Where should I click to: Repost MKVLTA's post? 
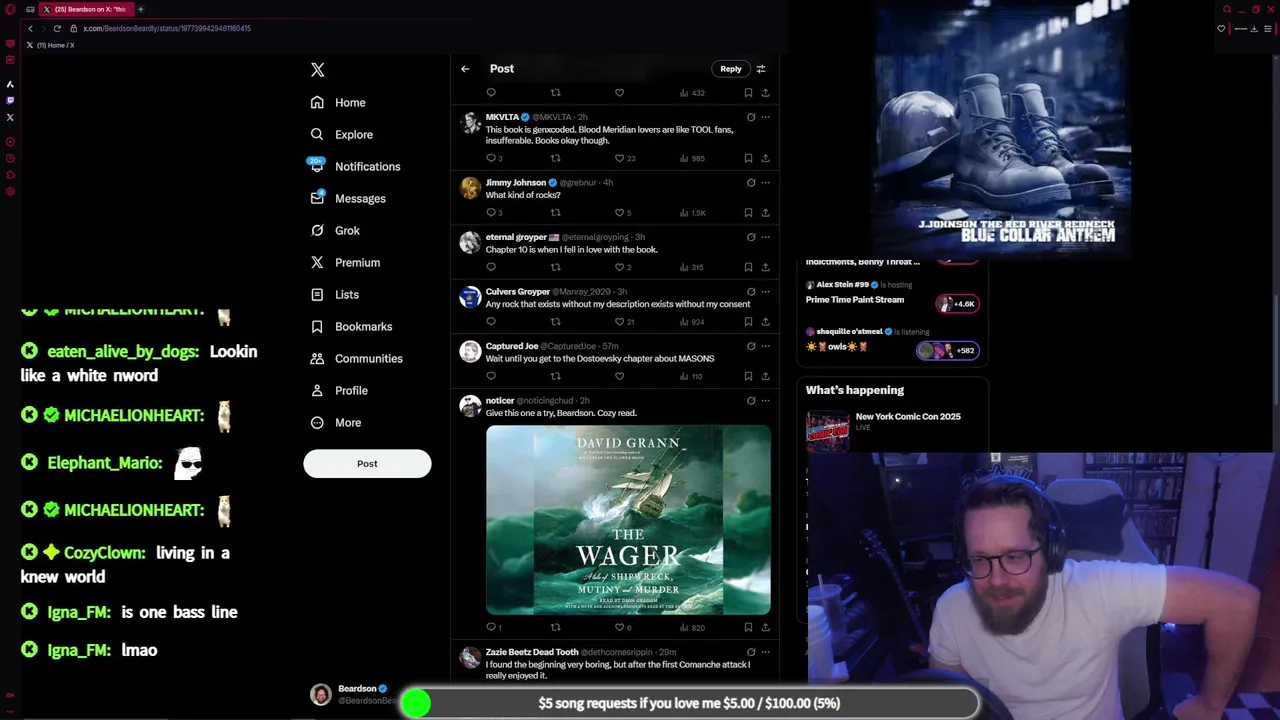point(555,158)
